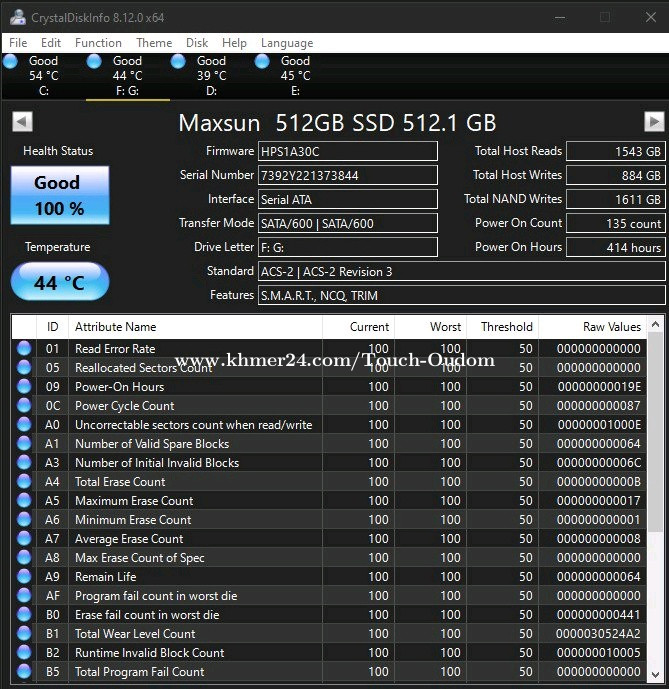Click status orb of Maximum Erase Count row
The image size is (669, 689).
point(24,500)
